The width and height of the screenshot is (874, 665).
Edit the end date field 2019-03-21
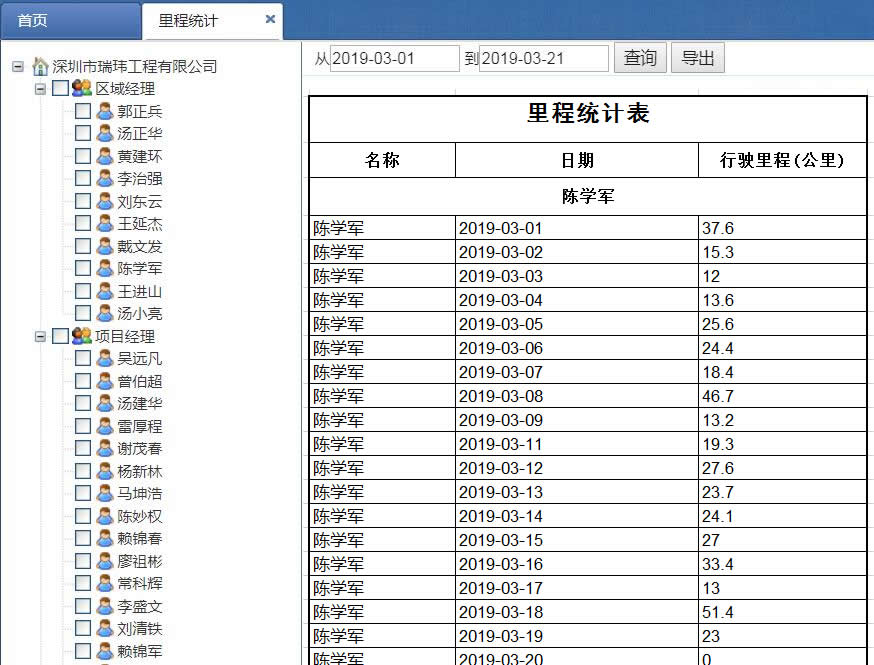tap(543, 58)
